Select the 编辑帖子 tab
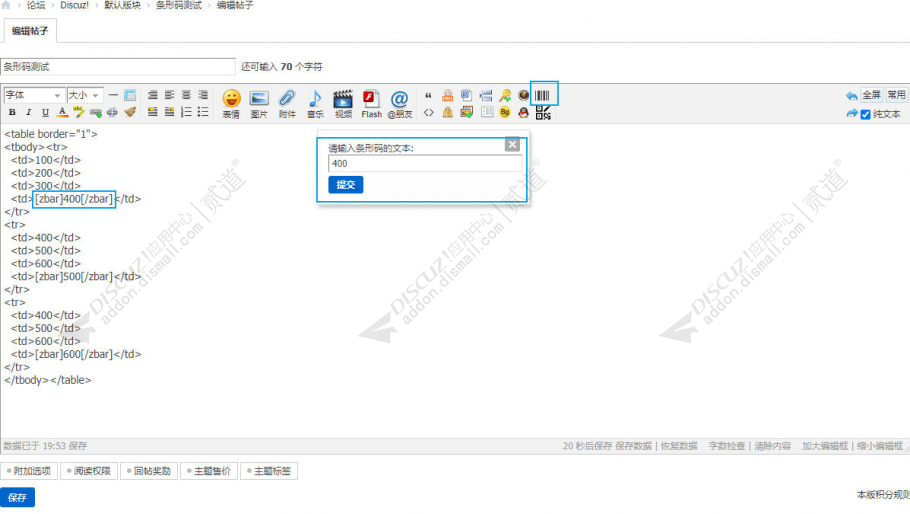The width and height of the screenshot is (910, 514). tap(30, 31)
